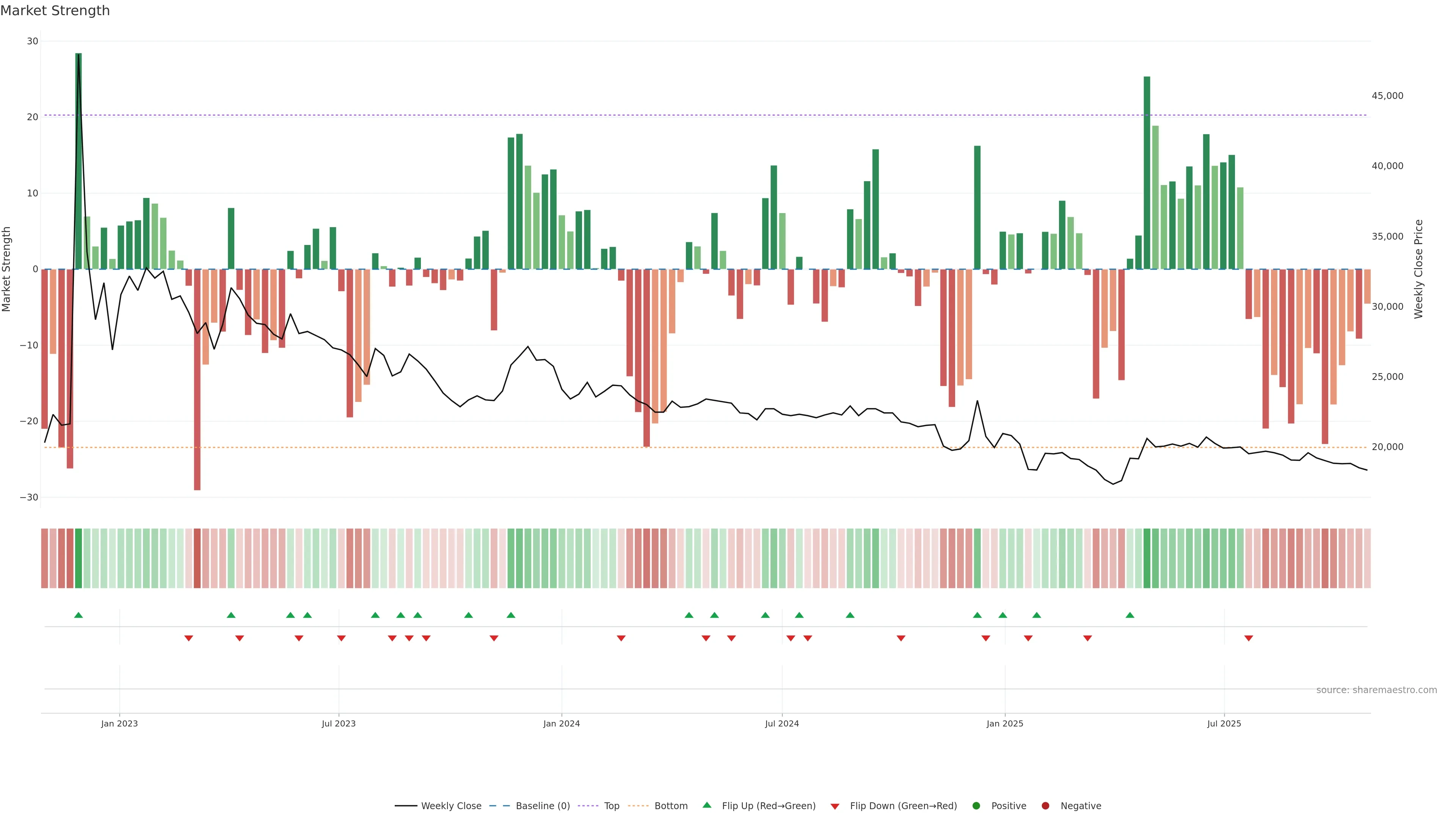Click the last red flip-down triangle marker
Viewport: 1456px width, 819px height.
coord(1249,638)
